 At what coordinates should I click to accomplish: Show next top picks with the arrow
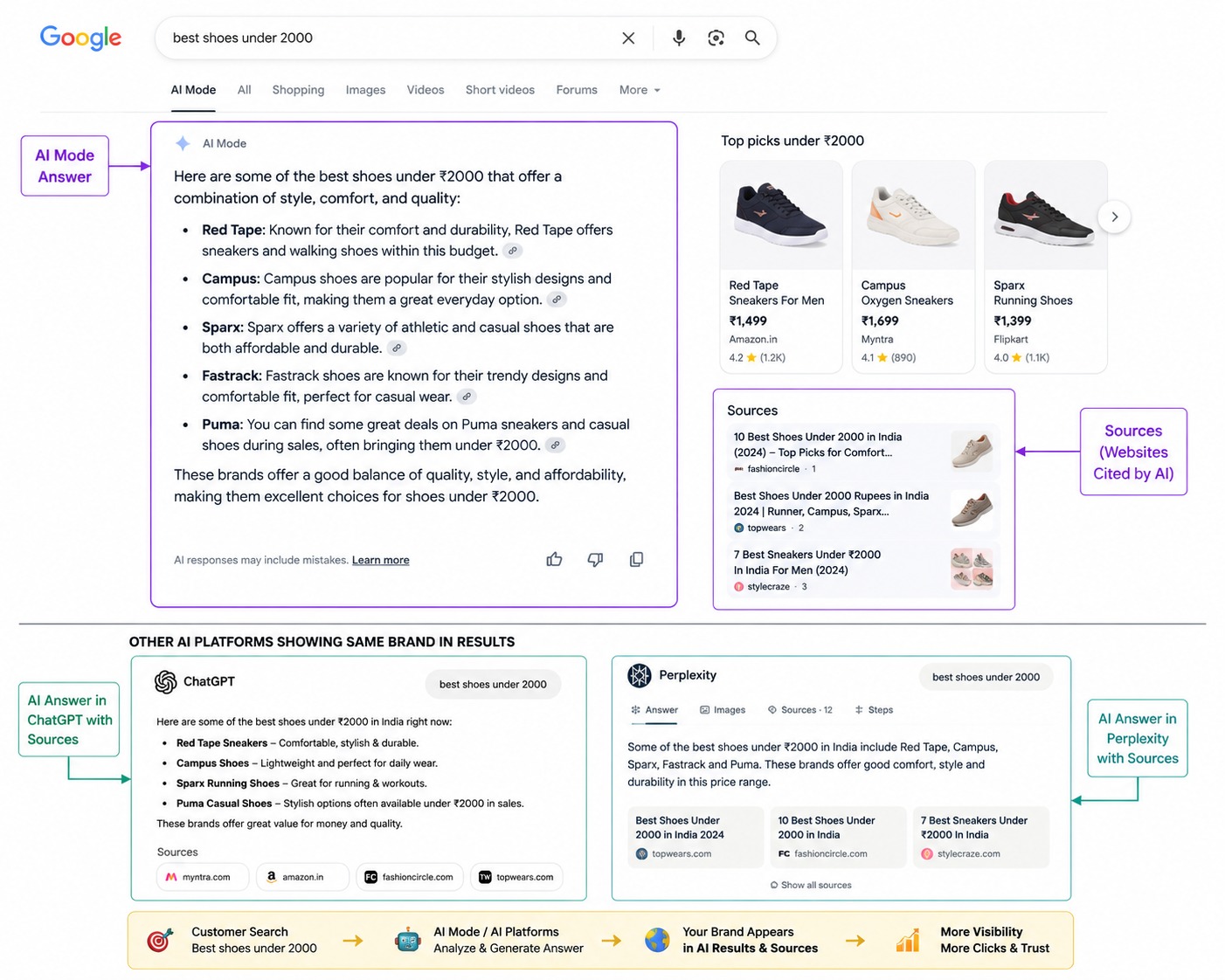point(1114,217)
